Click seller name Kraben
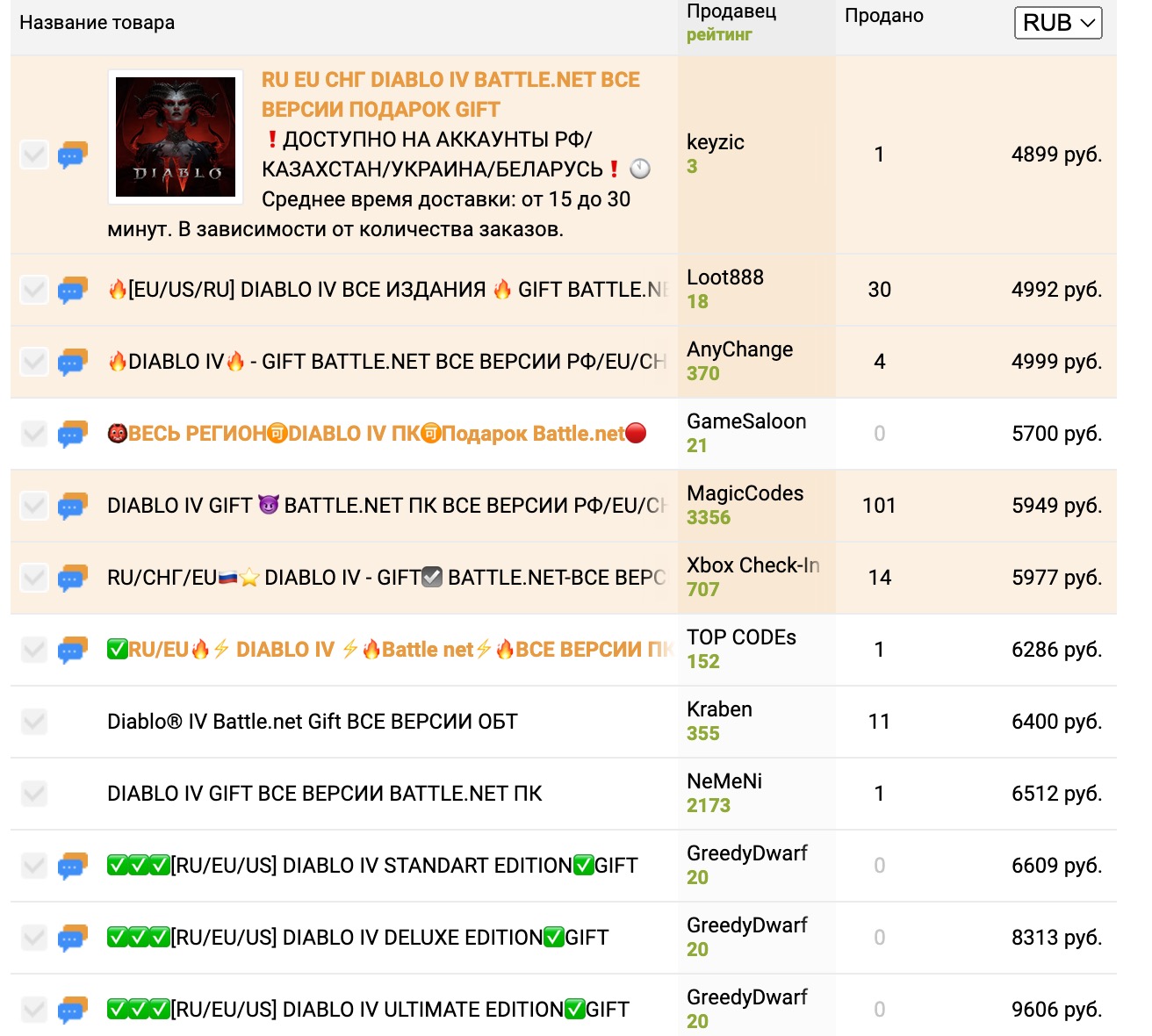The image size is (1152, 1036). tap(720, 709)
